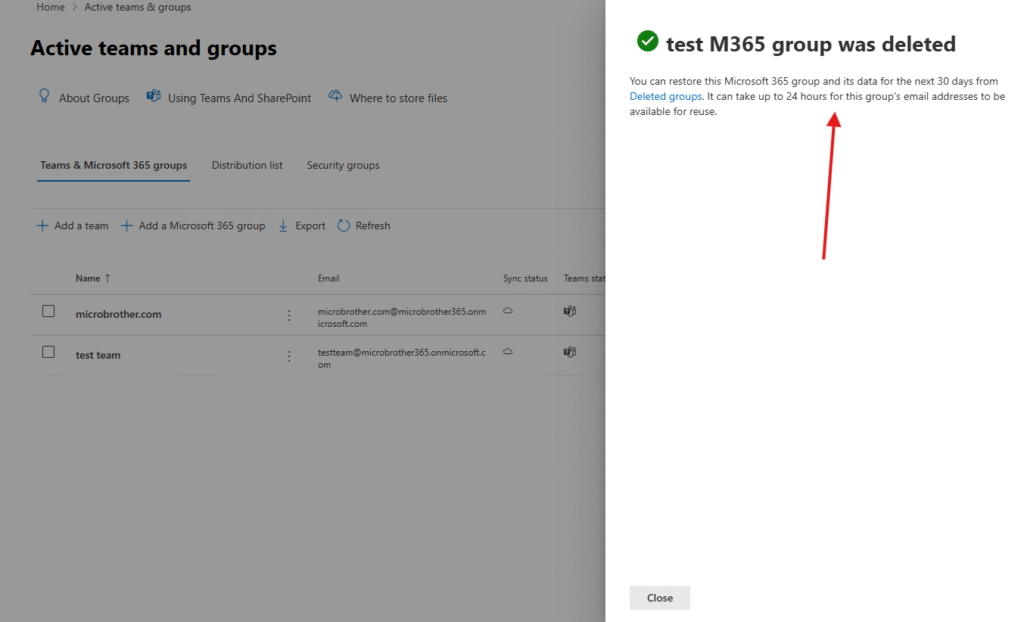This screenshot has width=1024, height=622.
Task: Click the Teams icon beside Using Teams And SharePoint
Action: click(154, 97)
